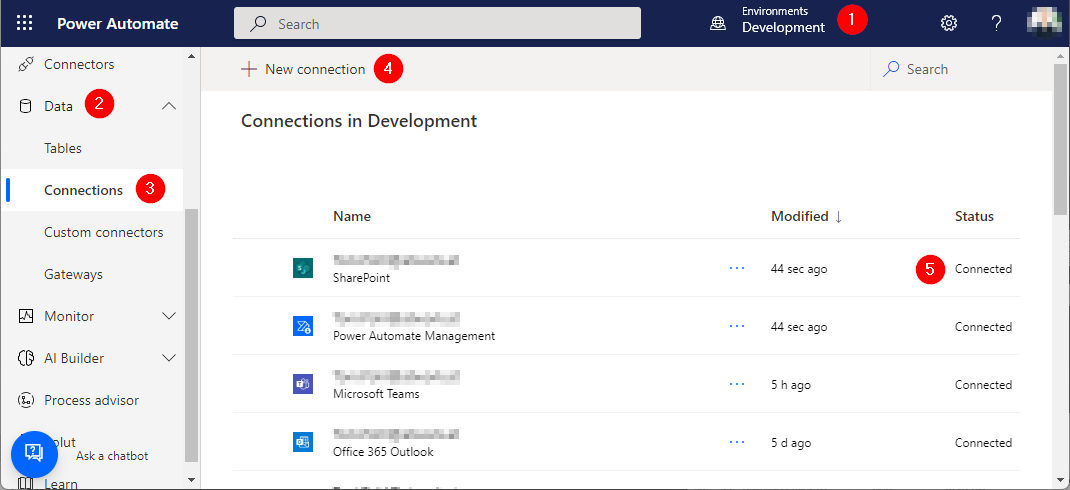Viewport: 1070px width, 490px height.
Task: Click the SharePoint connection icon
Action: [x=303, y=268]
